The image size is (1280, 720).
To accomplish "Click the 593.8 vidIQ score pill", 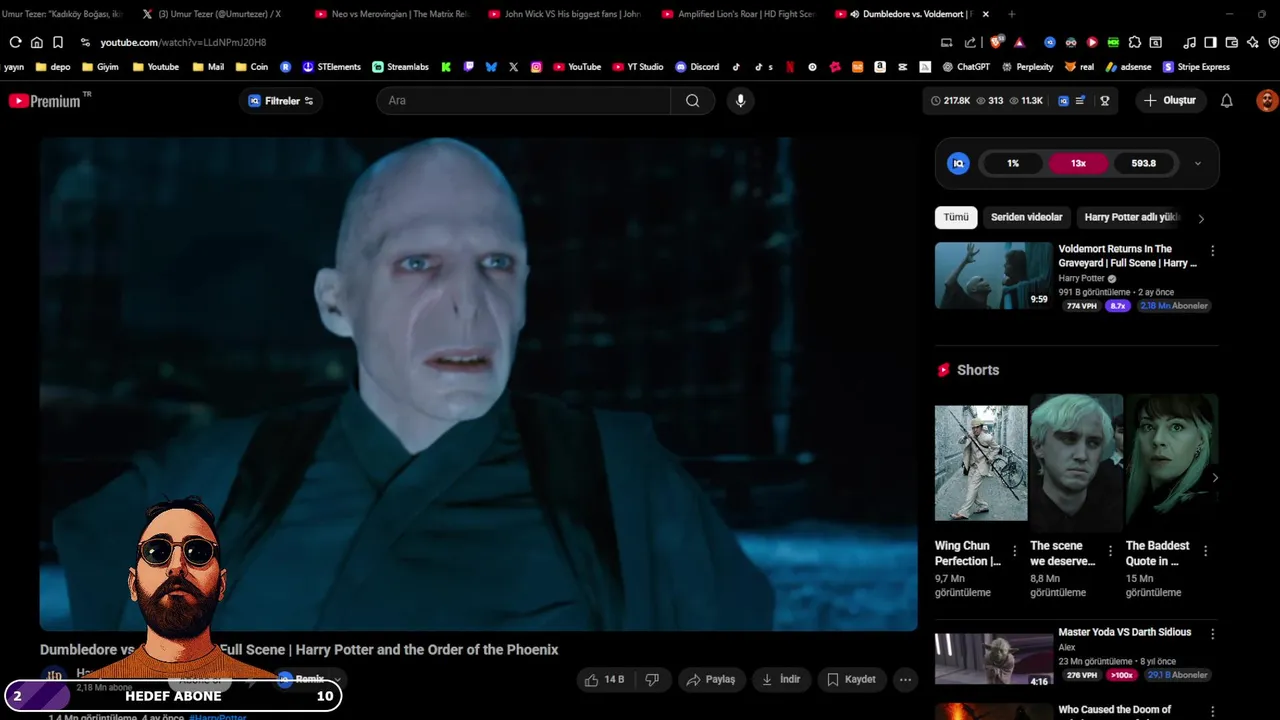I will coord(1143,163).
